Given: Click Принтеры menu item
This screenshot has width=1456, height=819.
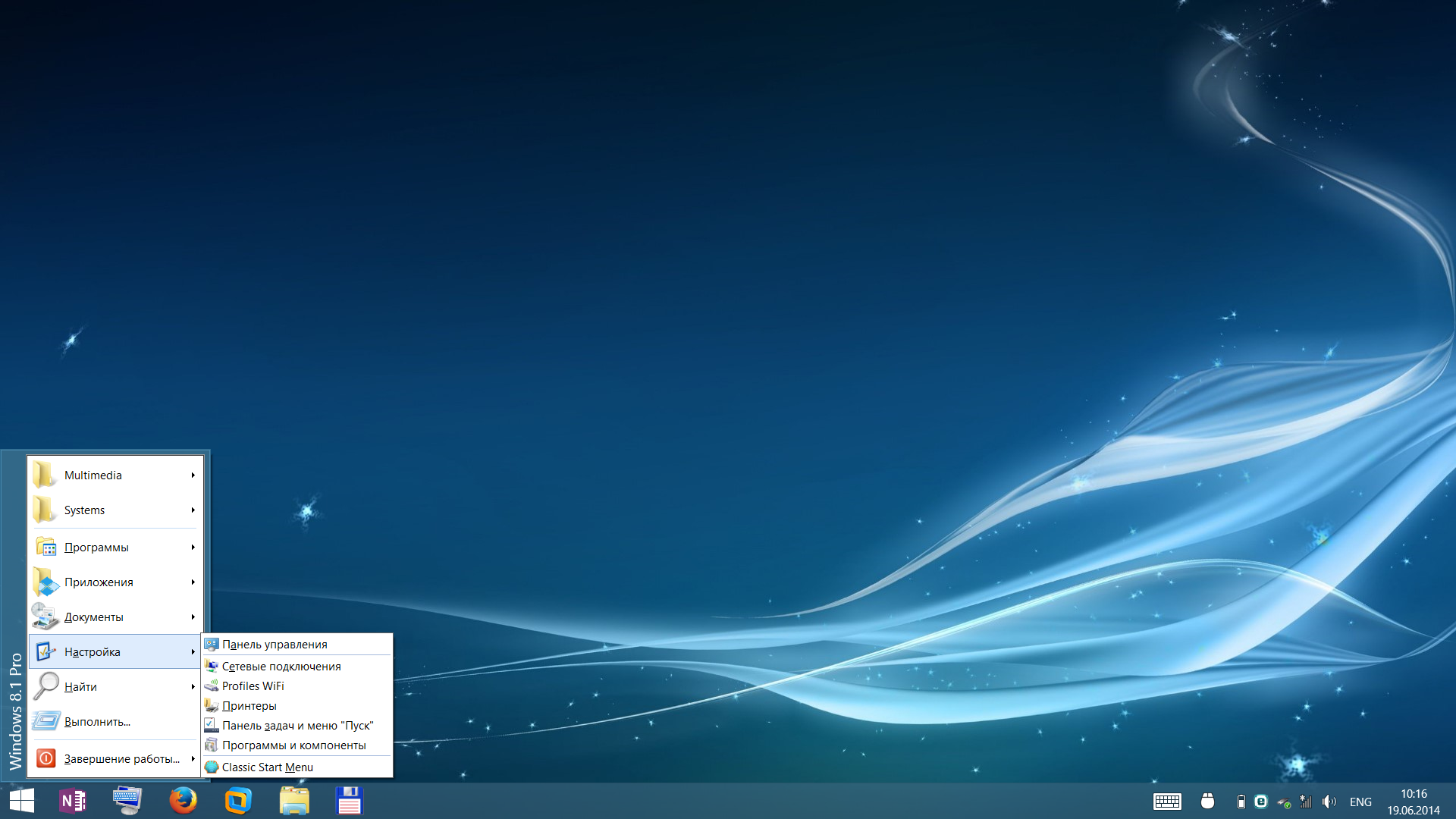Looking at the screenshot, I should [247, 706].
